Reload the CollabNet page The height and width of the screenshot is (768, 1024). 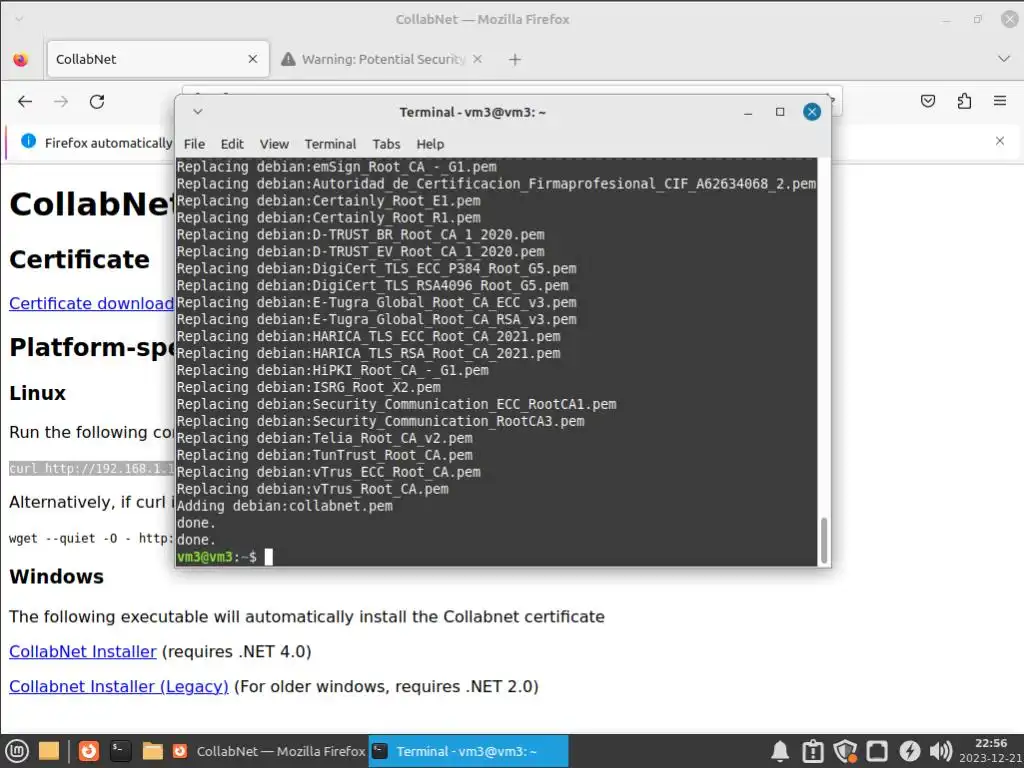pos(97,101)
